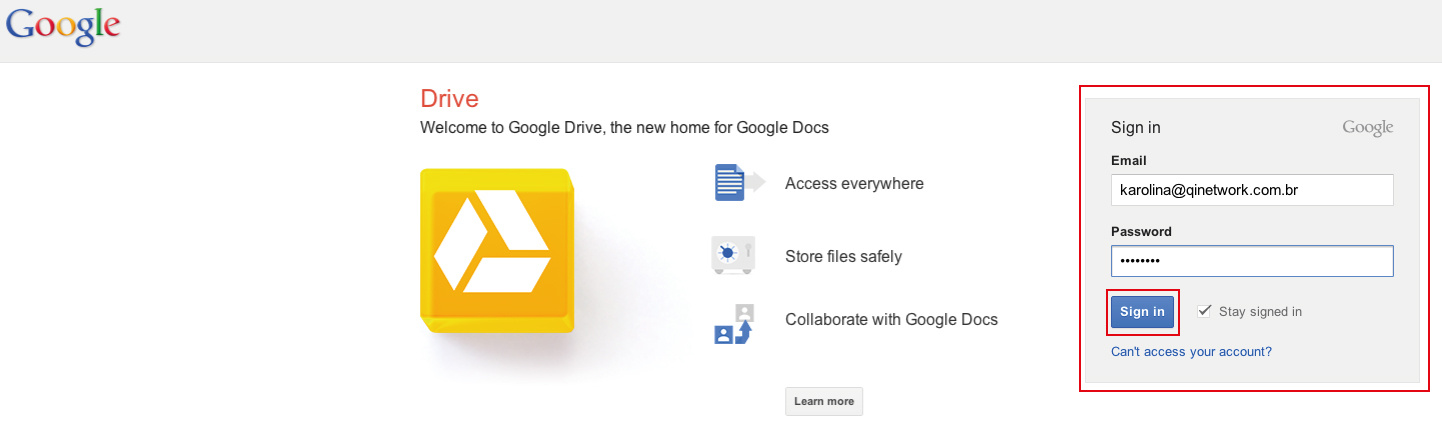
Task: Toggle the Stay signed in checkbox
Action: (1204, 311)
